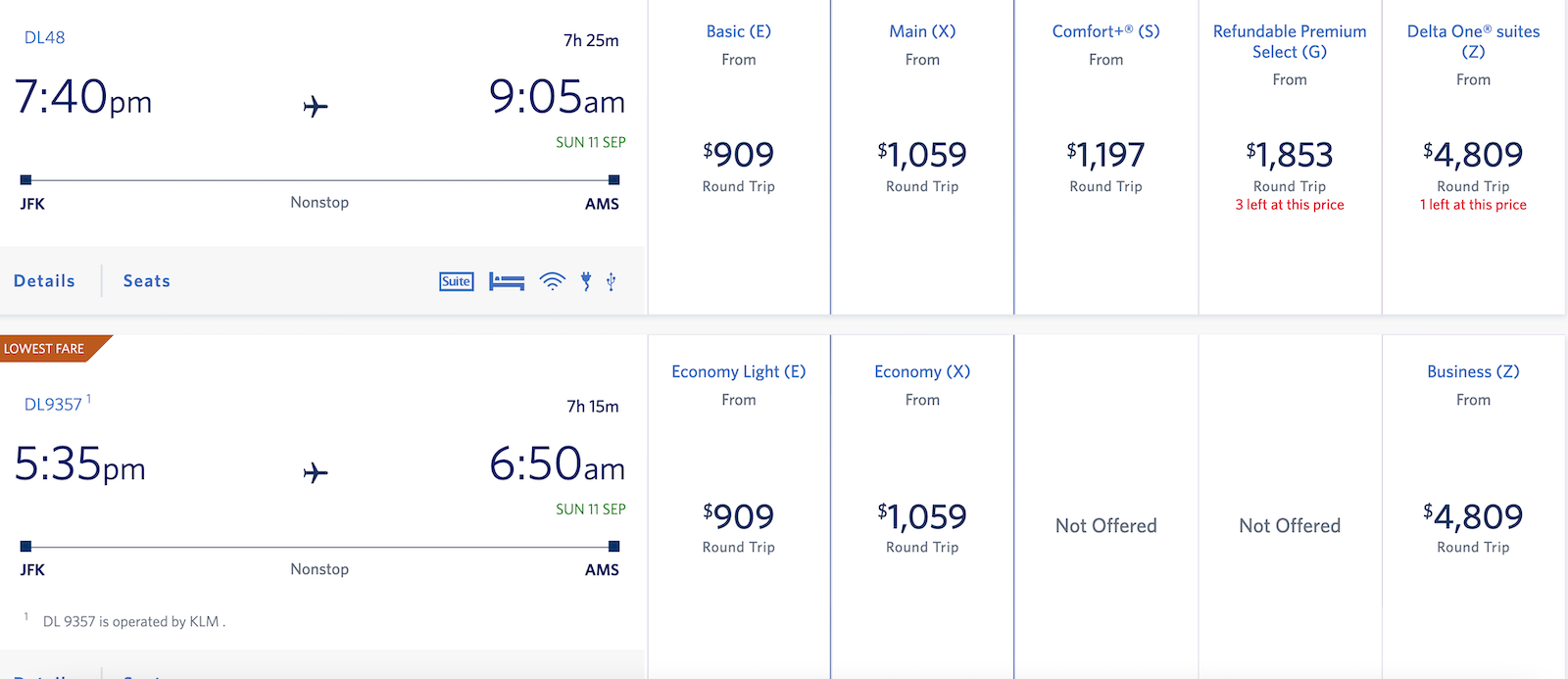Click the airplane icon on the DL9357 route
The image size is (1568, 679).
pos(316,472)
